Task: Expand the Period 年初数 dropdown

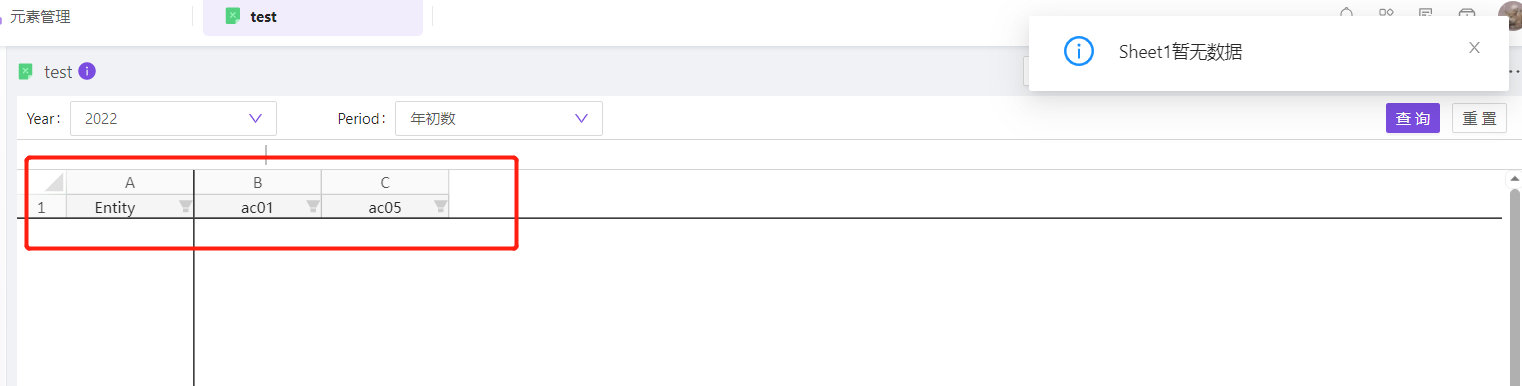Action: [x=499, y=118]
